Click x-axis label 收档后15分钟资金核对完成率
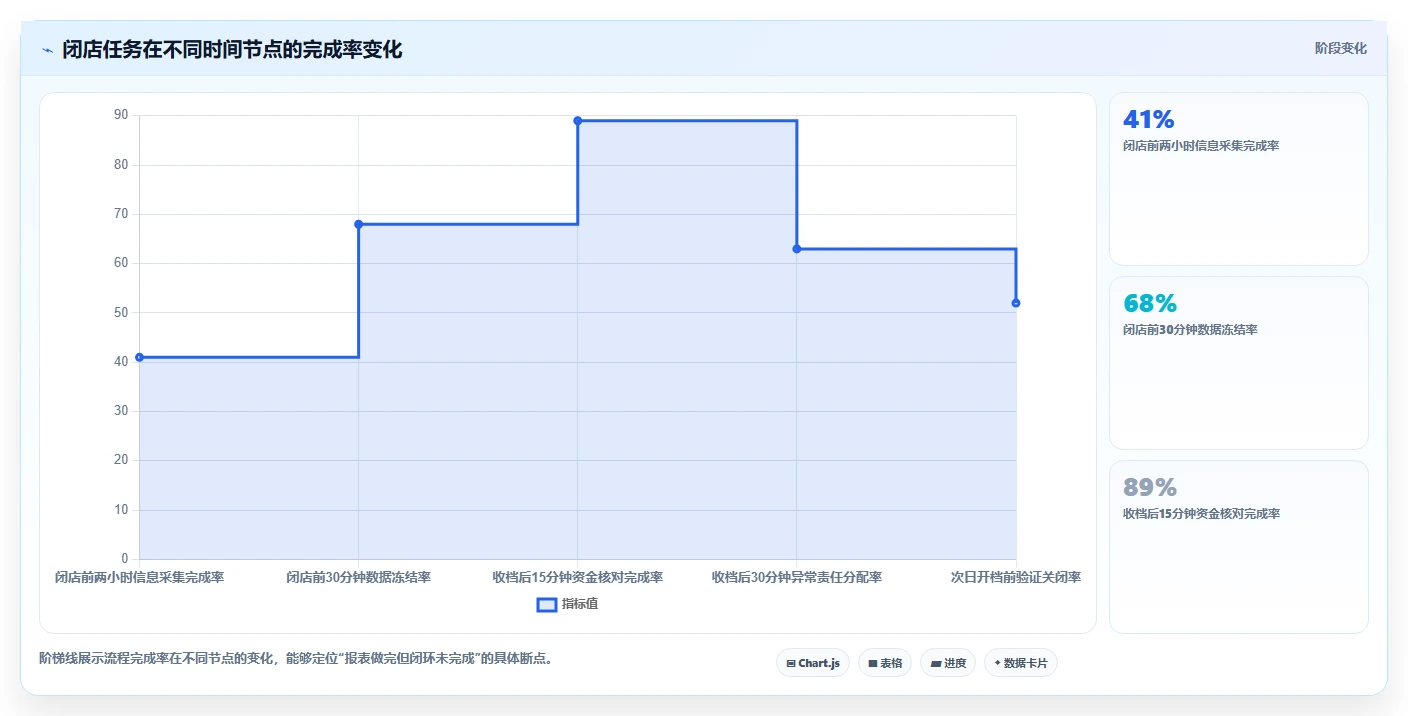The image size is (1408, 716). coord(577,577)
